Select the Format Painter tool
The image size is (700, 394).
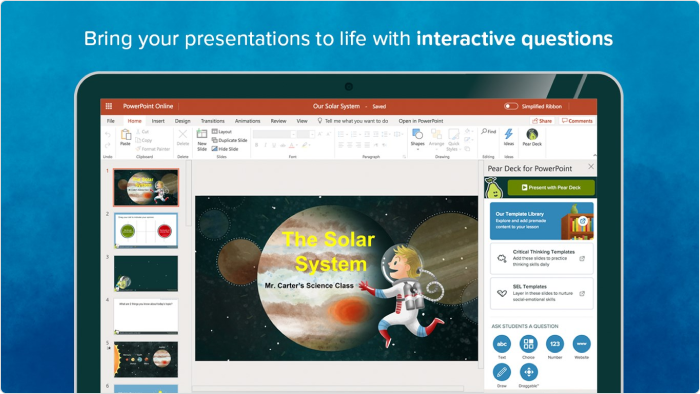pyautogui.click(x=153, y=149)
